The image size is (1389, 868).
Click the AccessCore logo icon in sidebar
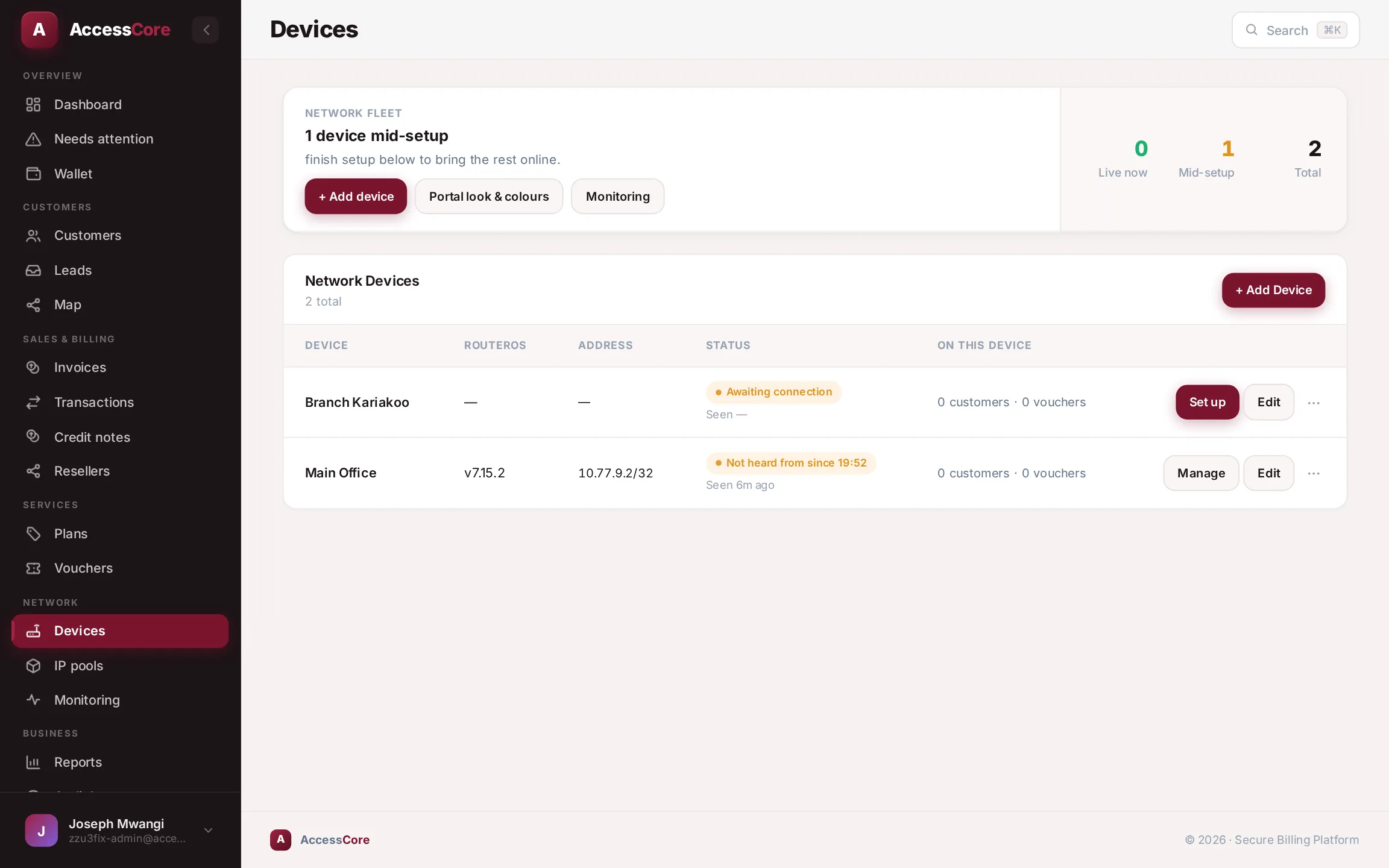39,30
